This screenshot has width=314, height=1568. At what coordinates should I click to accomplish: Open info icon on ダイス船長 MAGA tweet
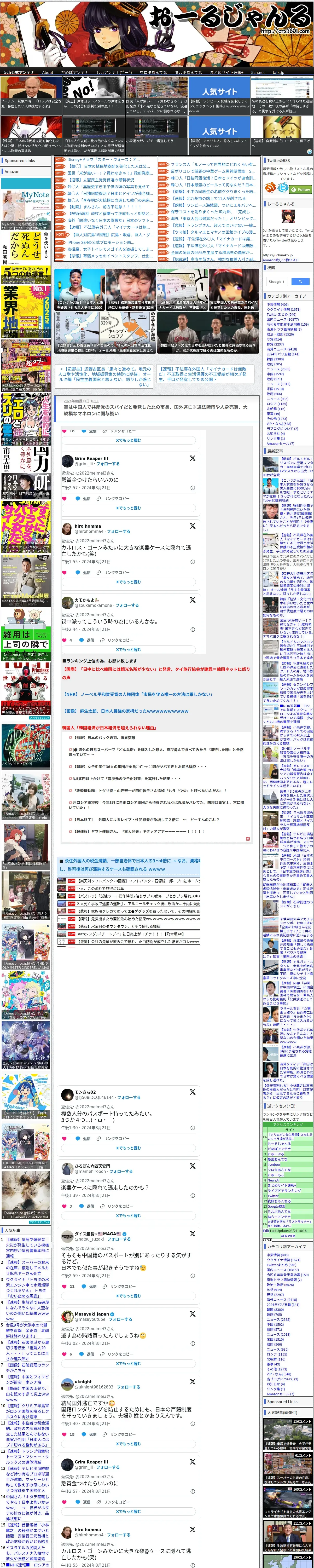click(x=193, y=1276)
